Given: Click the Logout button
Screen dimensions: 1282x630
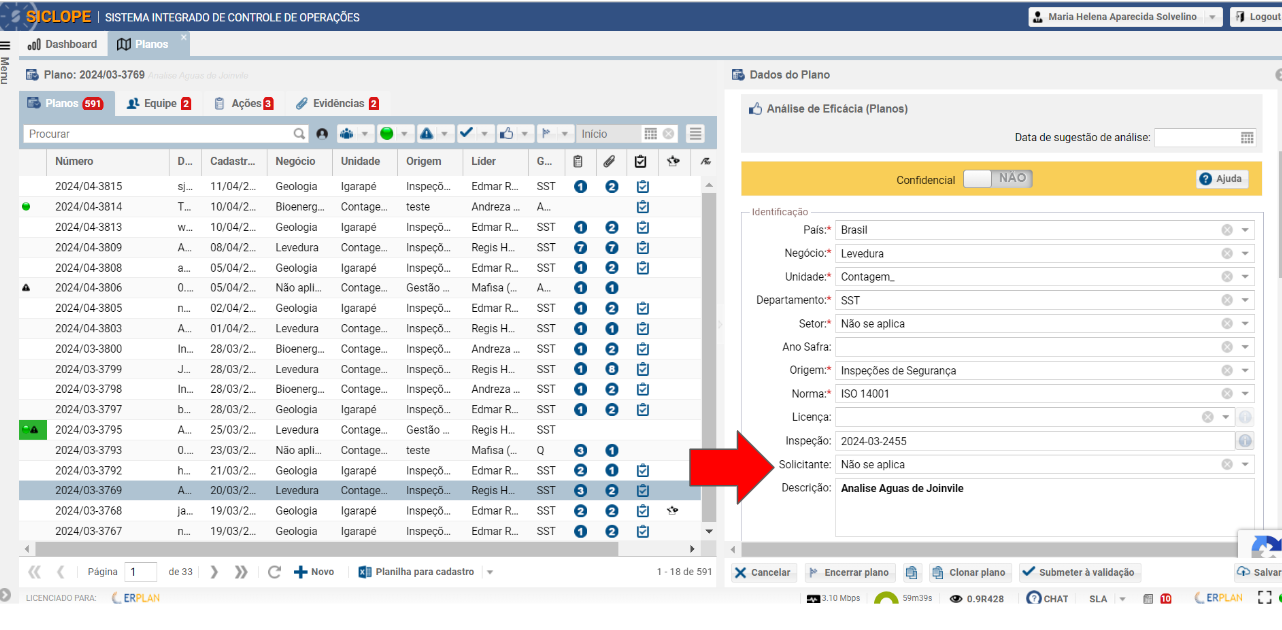Looking at the screenshot, I should click(x=1255, y=17).
